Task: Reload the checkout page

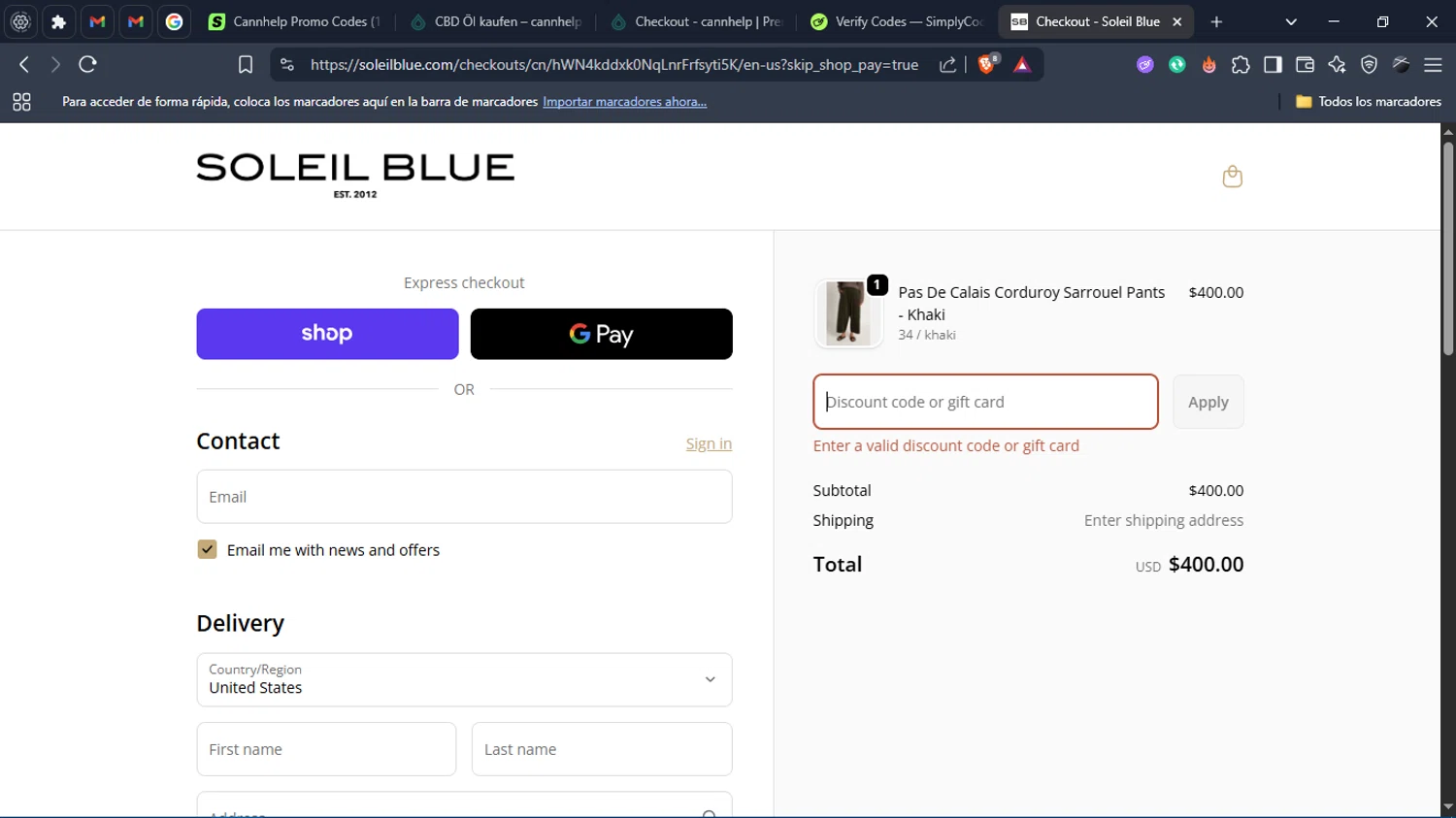Action: [87, 65]
